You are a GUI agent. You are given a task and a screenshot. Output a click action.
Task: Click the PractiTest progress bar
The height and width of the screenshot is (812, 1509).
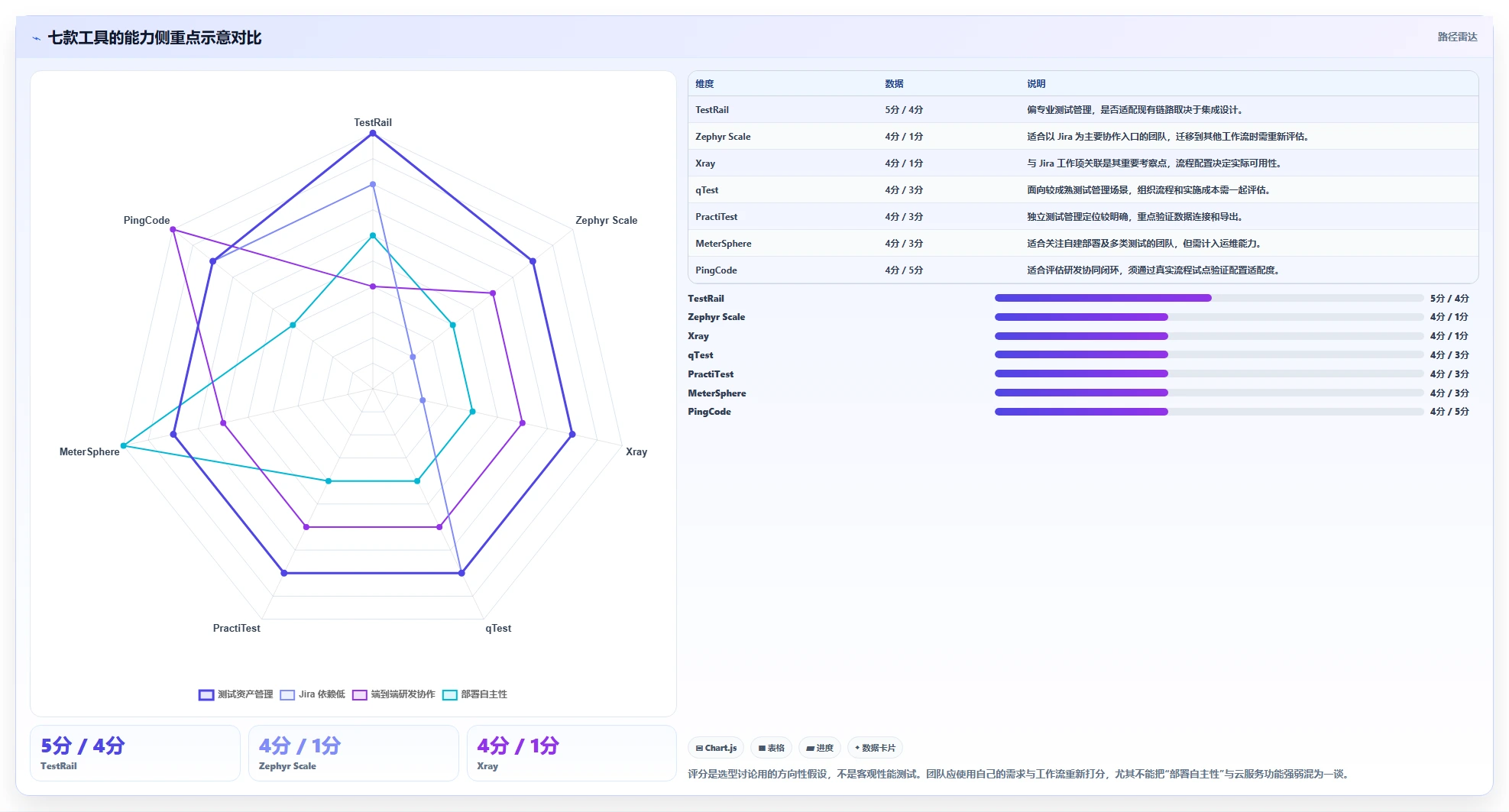point(1209,374)
